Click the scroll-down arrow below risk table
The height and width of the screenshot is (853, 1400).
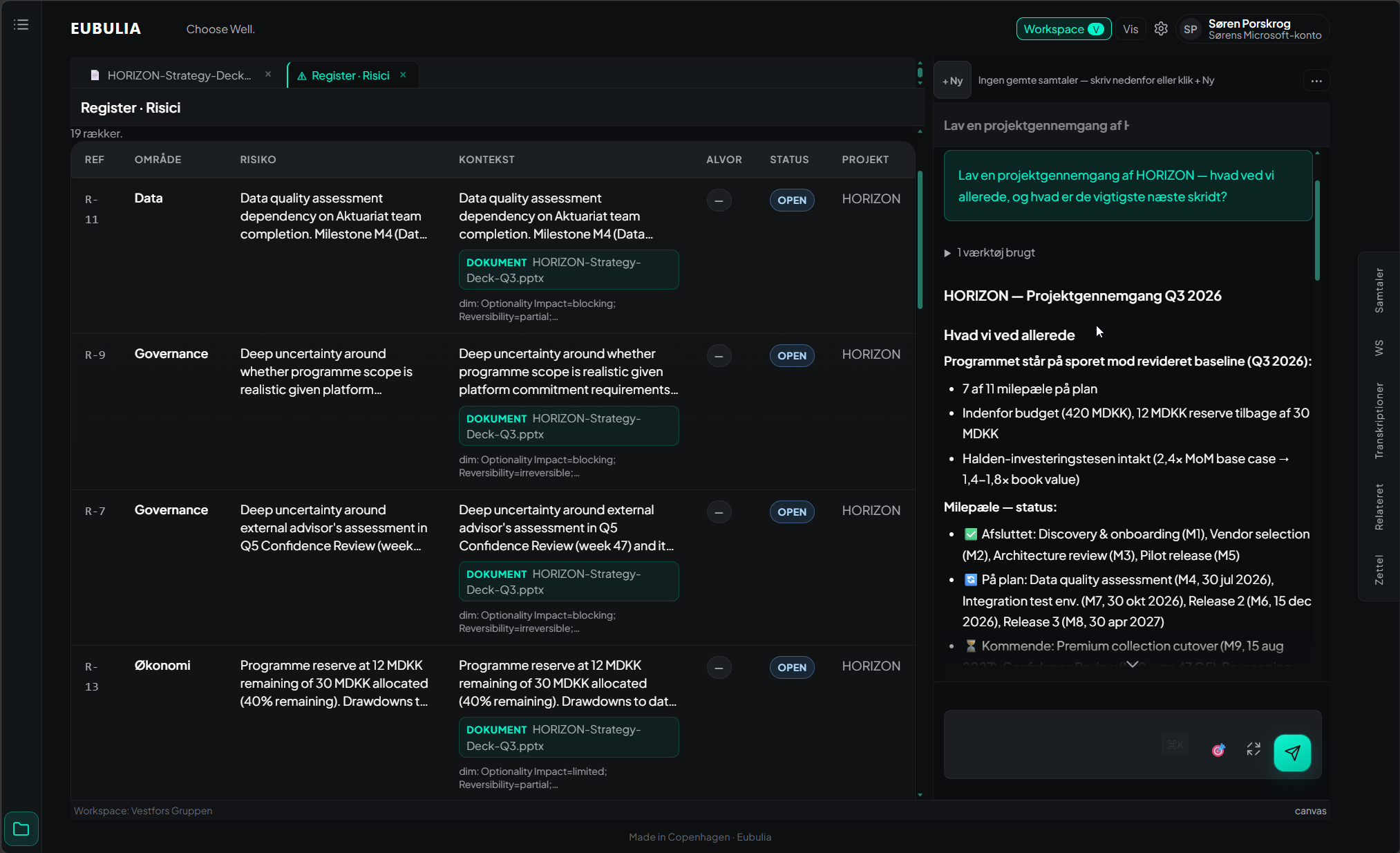point(920,795)
